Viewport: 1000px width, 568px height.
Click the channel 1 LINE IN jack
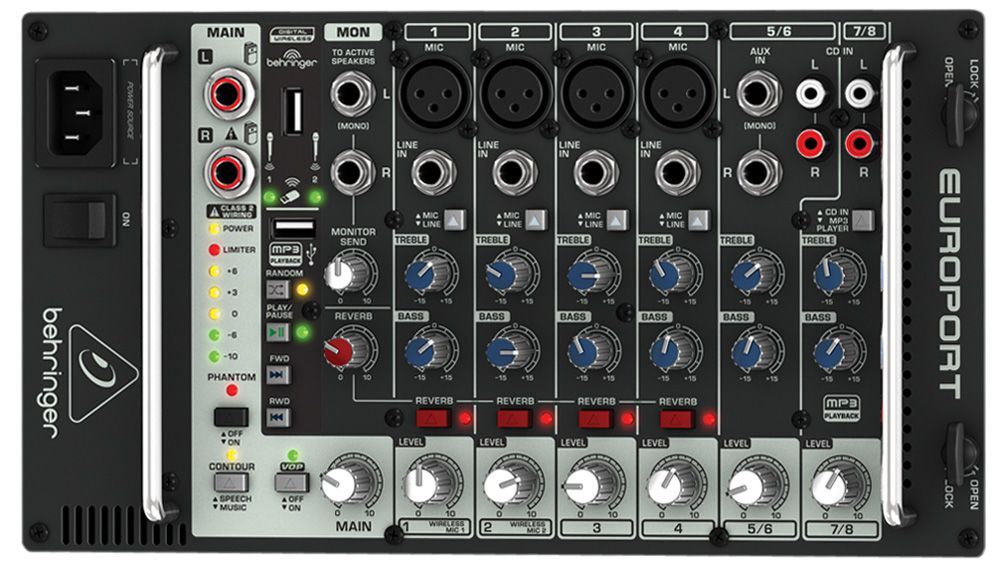[x=433, y=172]
